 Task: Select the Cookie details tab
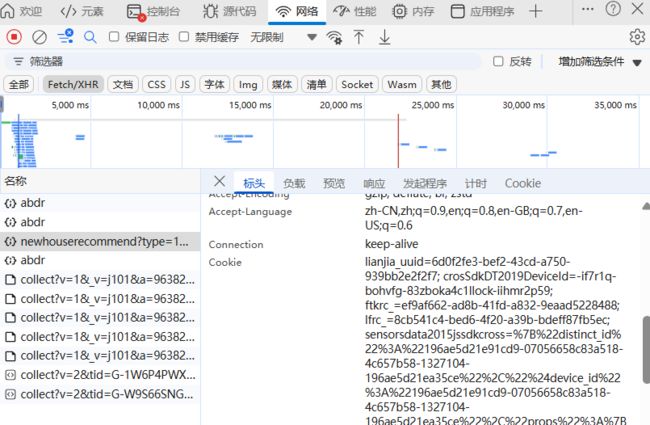(522, 183)
